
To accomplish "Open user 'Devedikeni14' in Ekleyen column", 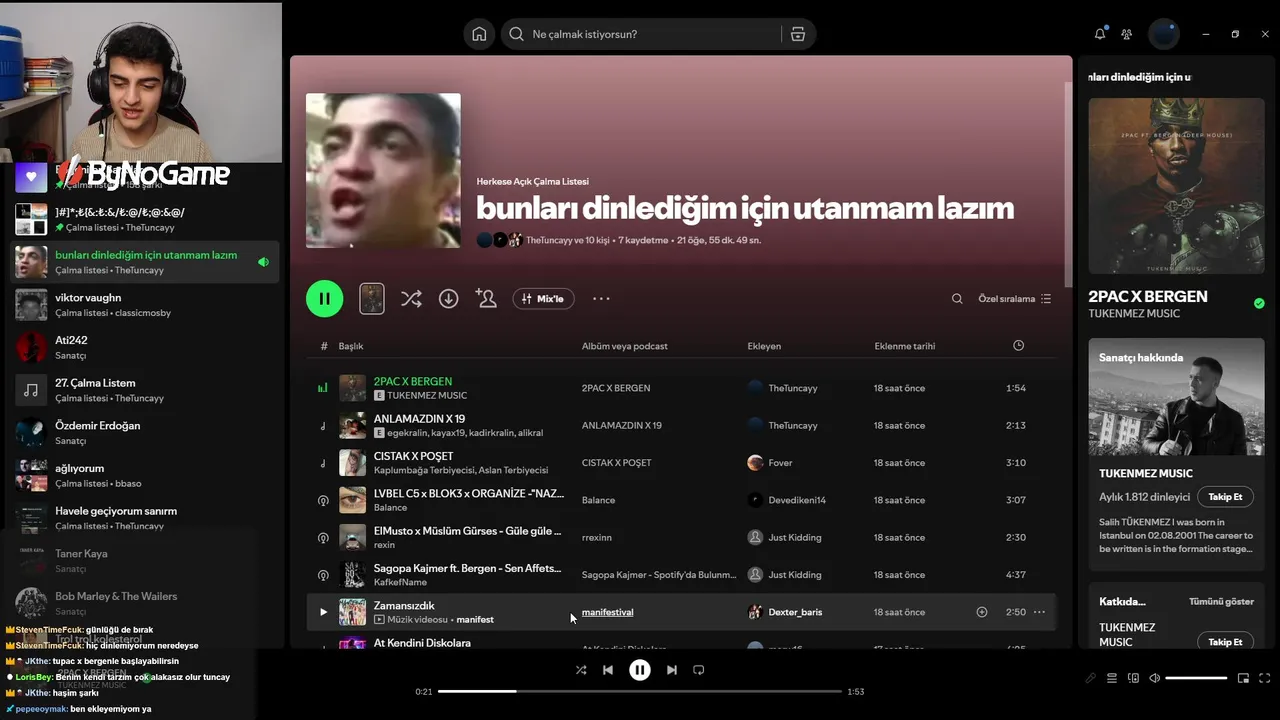I will point(797,500).
